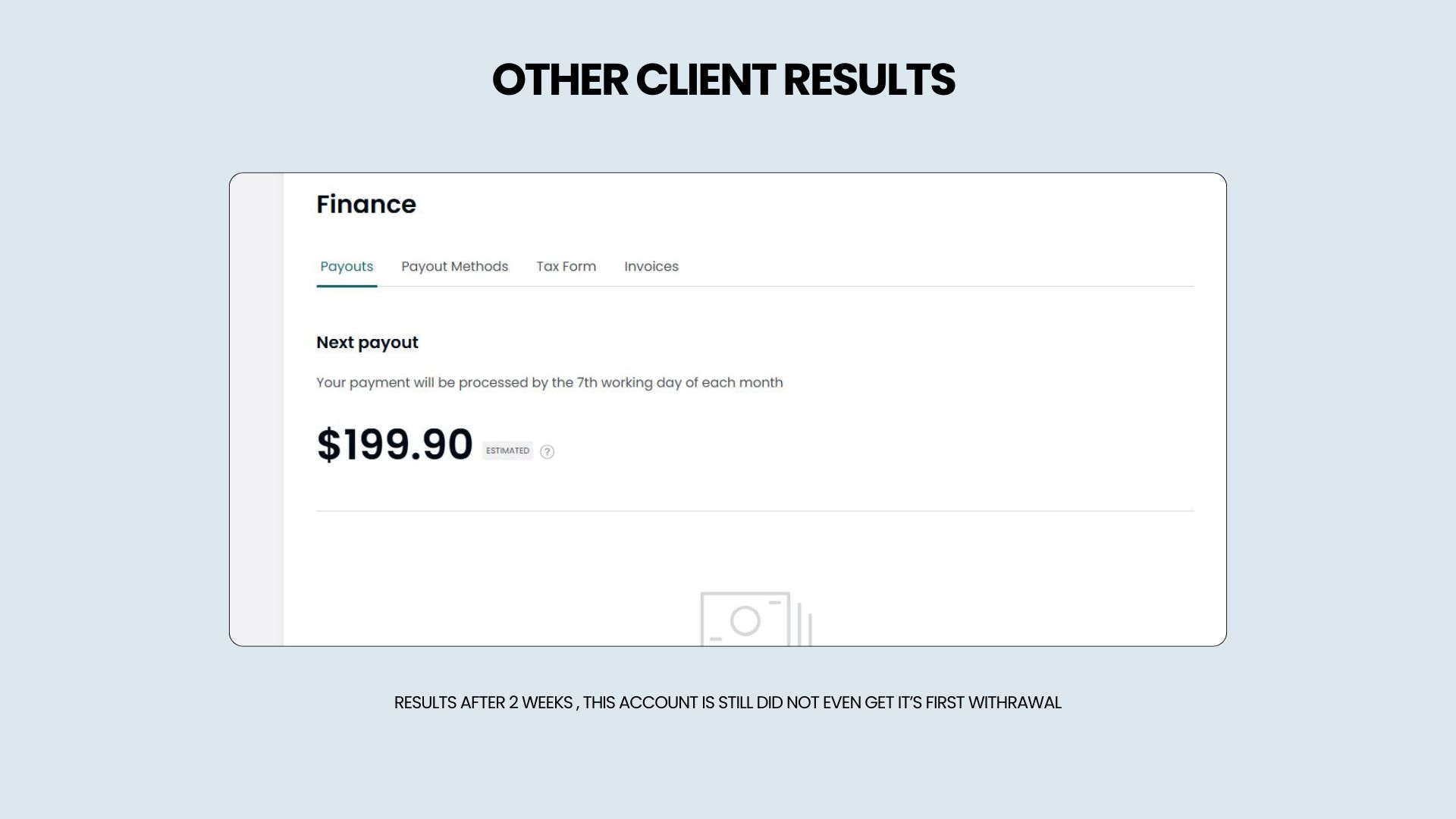Viewport: 1456px width, 819px height.
Task: Click the Next payout heading
Action: 367,343
